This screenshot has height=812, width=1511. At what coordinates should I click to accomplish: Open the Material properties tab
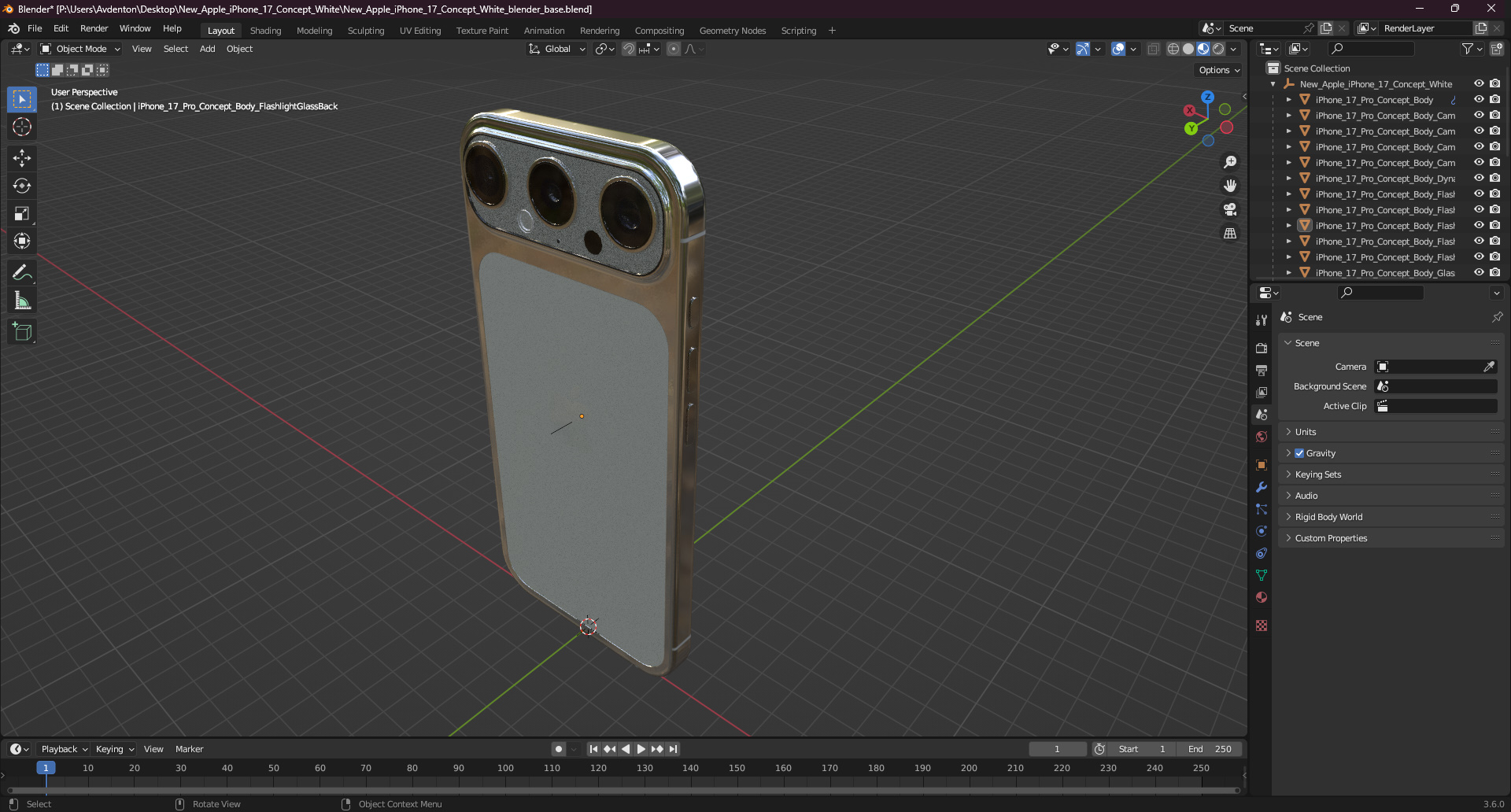(1262, 597)
